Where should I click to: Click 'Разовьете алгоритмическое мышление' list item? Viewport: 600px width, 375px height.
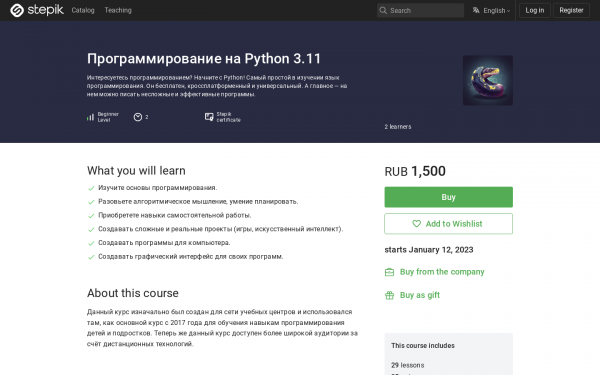click(x=198, y=202)
